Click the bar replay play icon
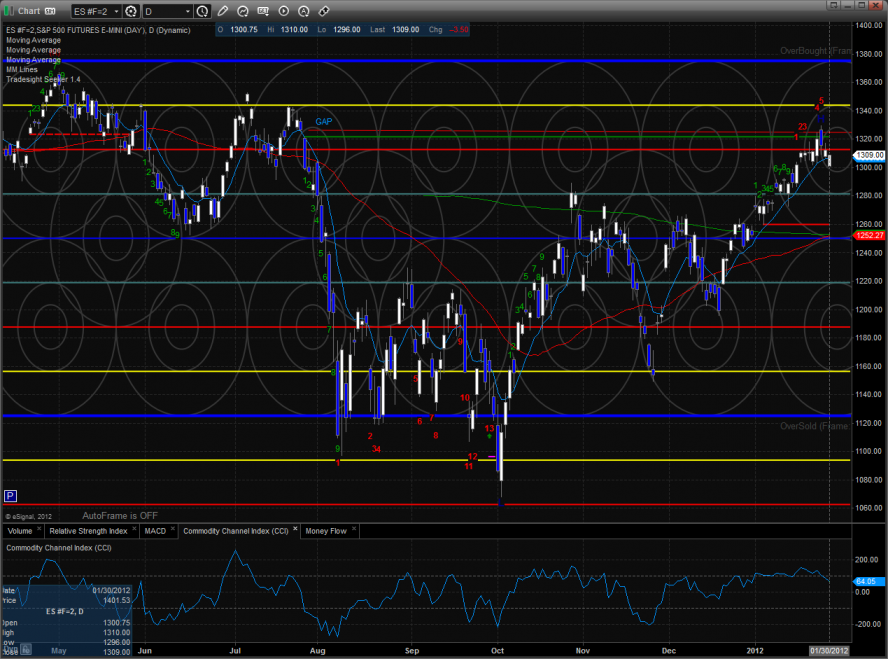The height and width of the screenshot is (659, 888). [x=284, y=11]
